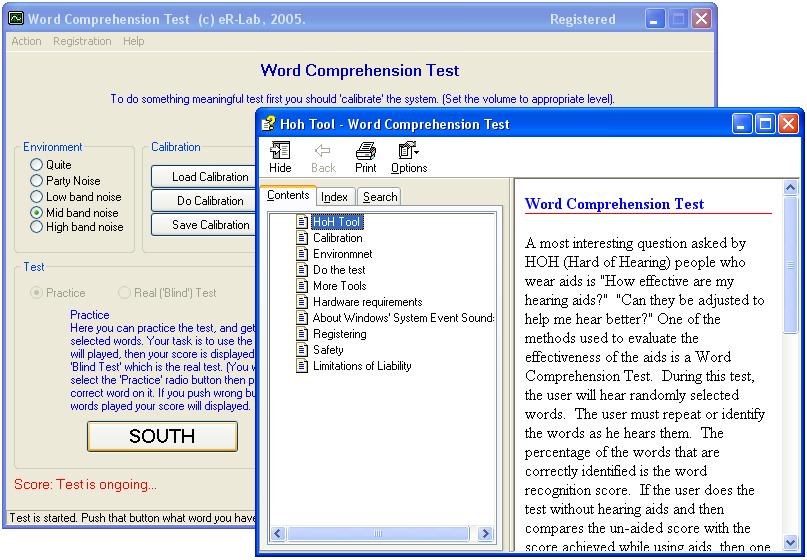This screenshot has width=807, height=560.
Task: Open the Safety help topic
Action: (328, 349)
